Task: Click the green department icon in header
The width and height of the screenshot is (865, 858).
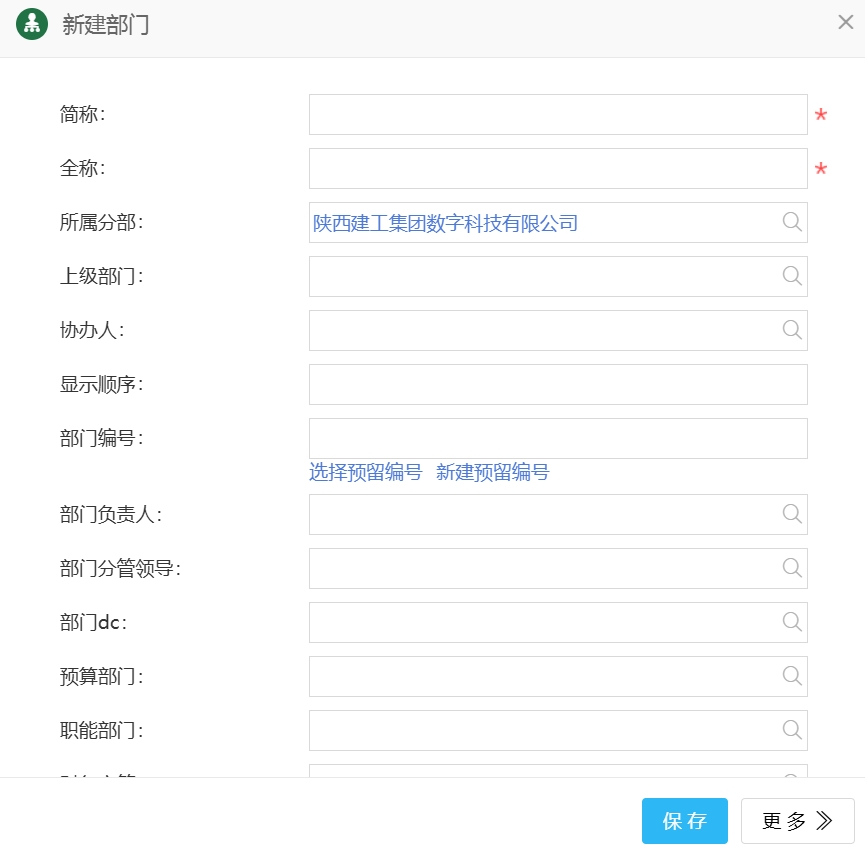Action: 32,25
